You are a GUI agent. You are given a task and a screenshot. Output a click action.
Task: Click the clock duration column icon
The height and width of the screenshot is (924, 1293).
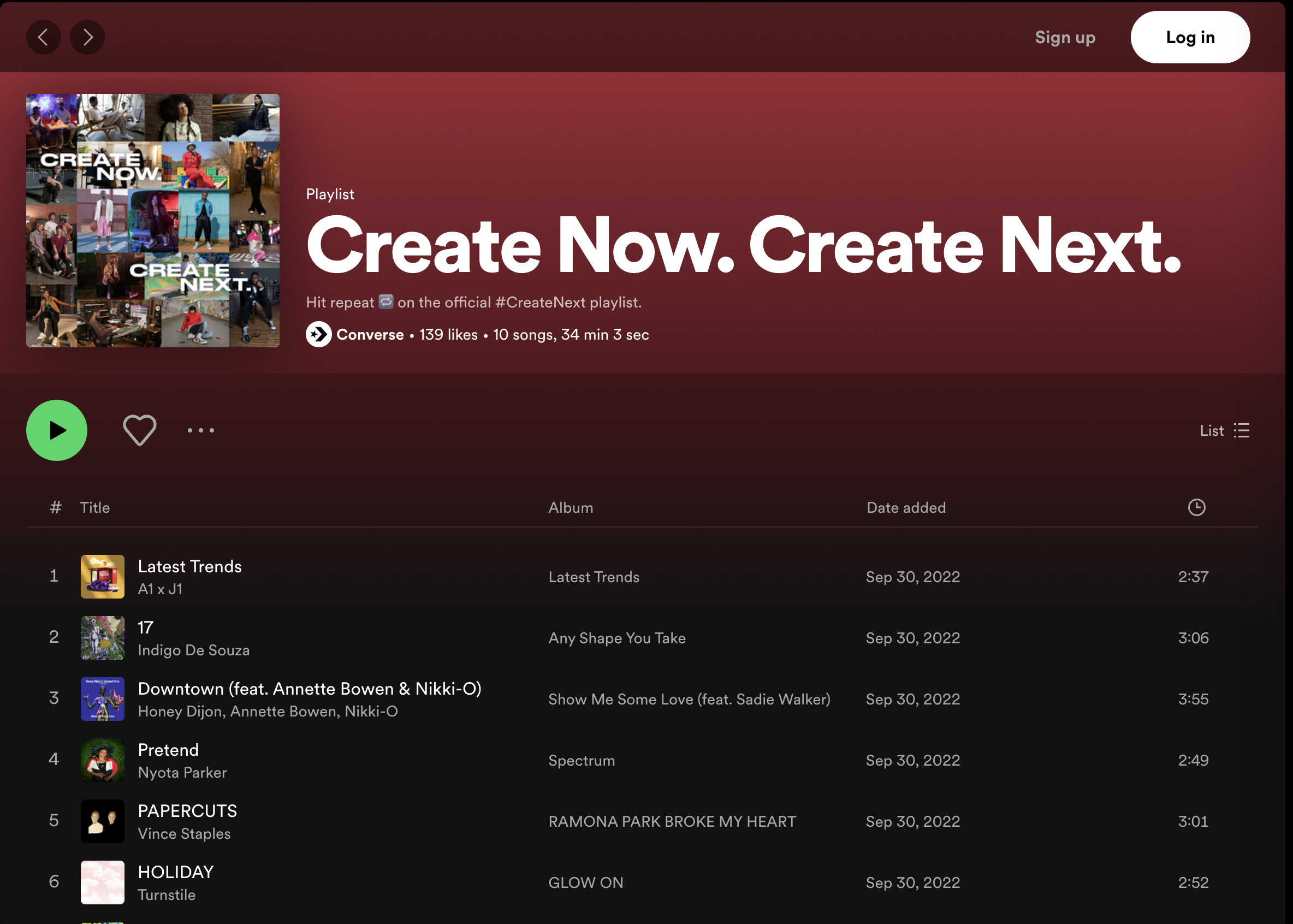coord(1196,507)
